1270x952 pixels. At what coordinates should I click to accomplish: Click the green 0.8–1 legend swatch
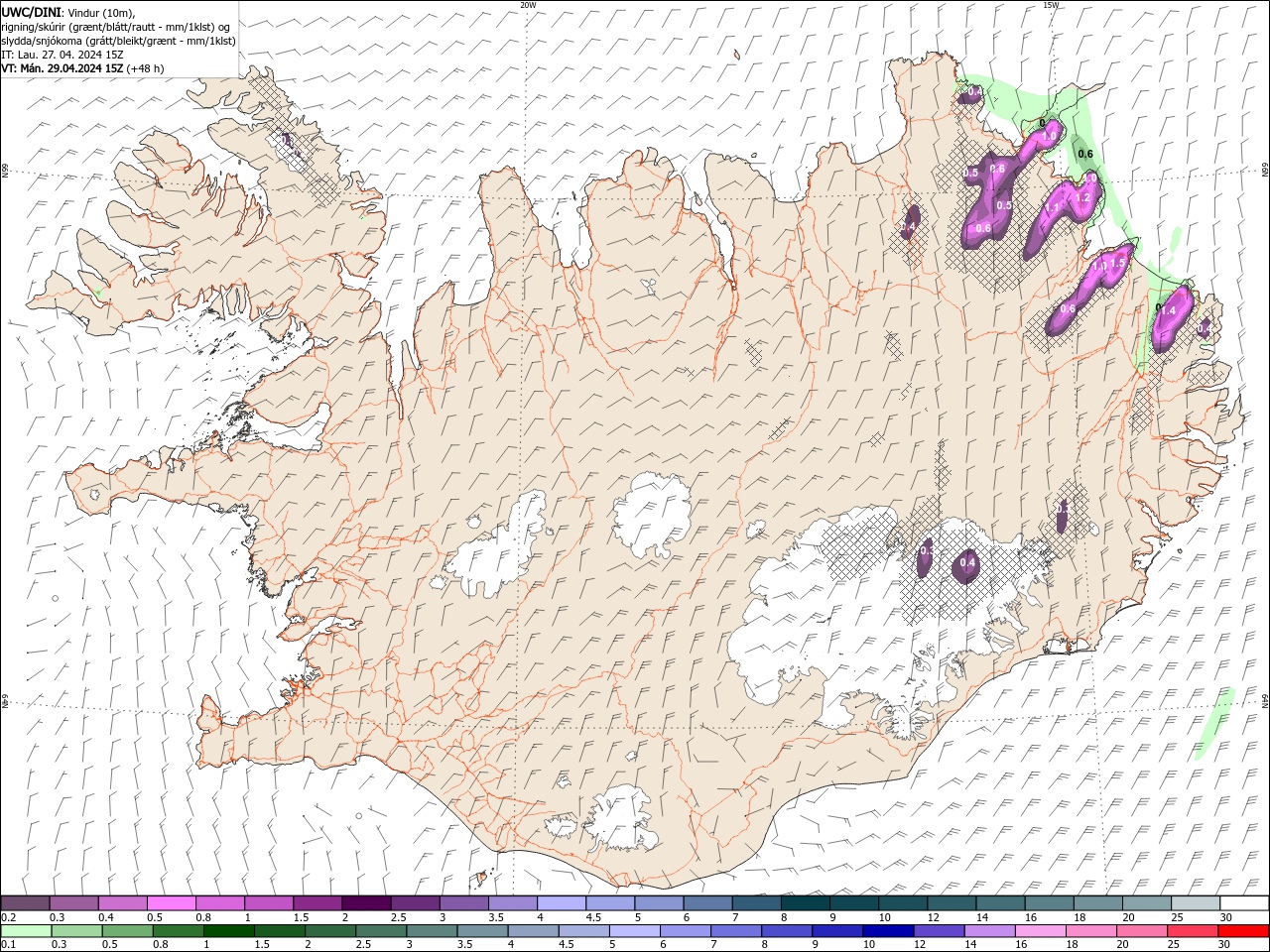click(x=178, y=931)
